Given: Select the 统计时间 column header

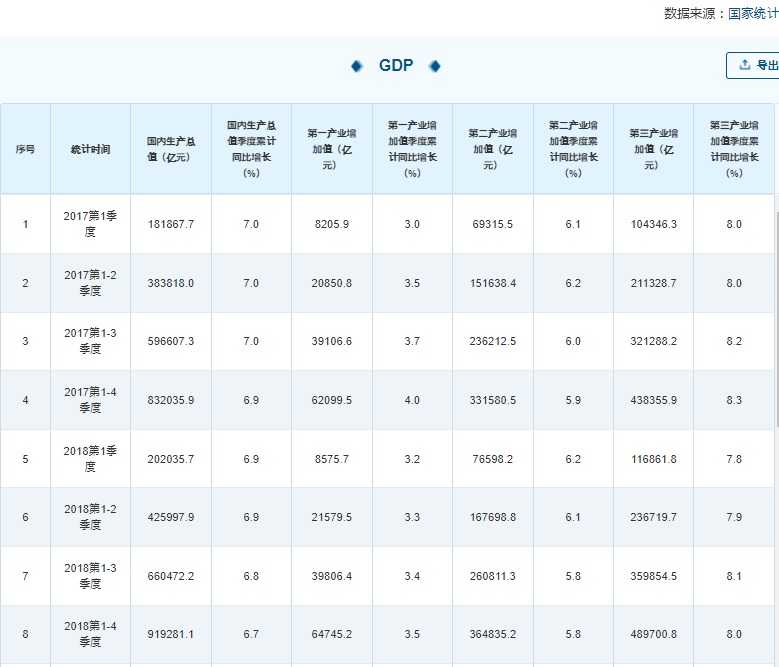Looking at the screenshot, I should point(90,149).
